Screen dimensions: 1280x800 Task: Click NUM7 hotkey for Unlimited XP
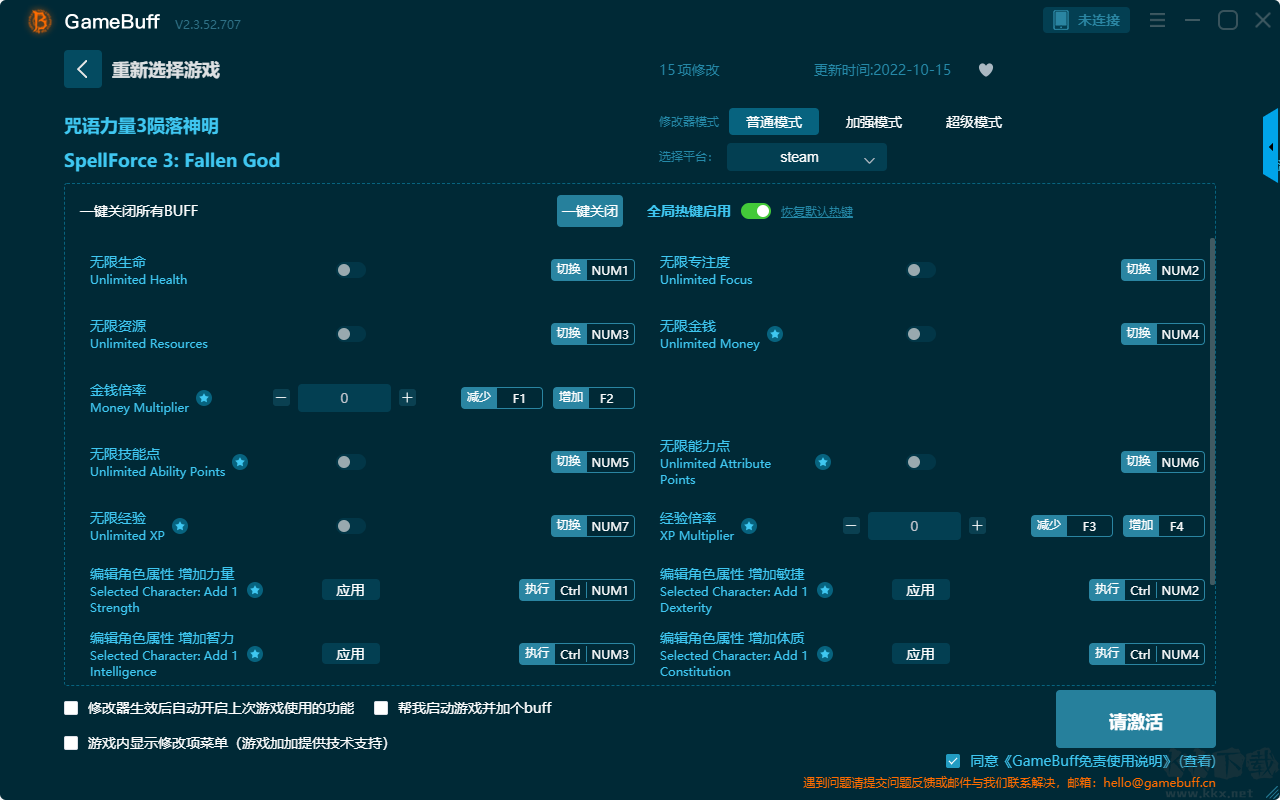pyautogui.click(x=610, y=526)
